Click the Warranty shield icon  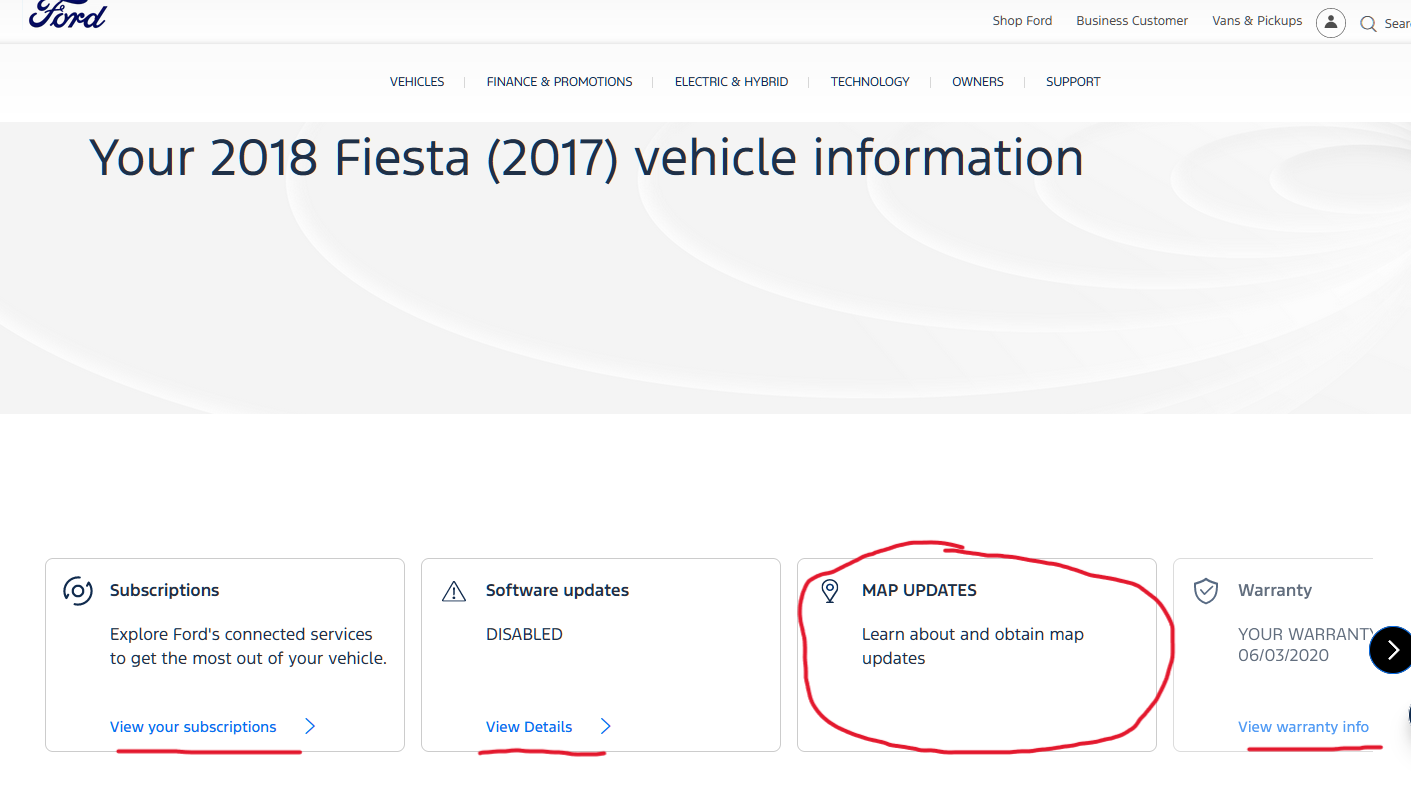tap(1206, 591)
